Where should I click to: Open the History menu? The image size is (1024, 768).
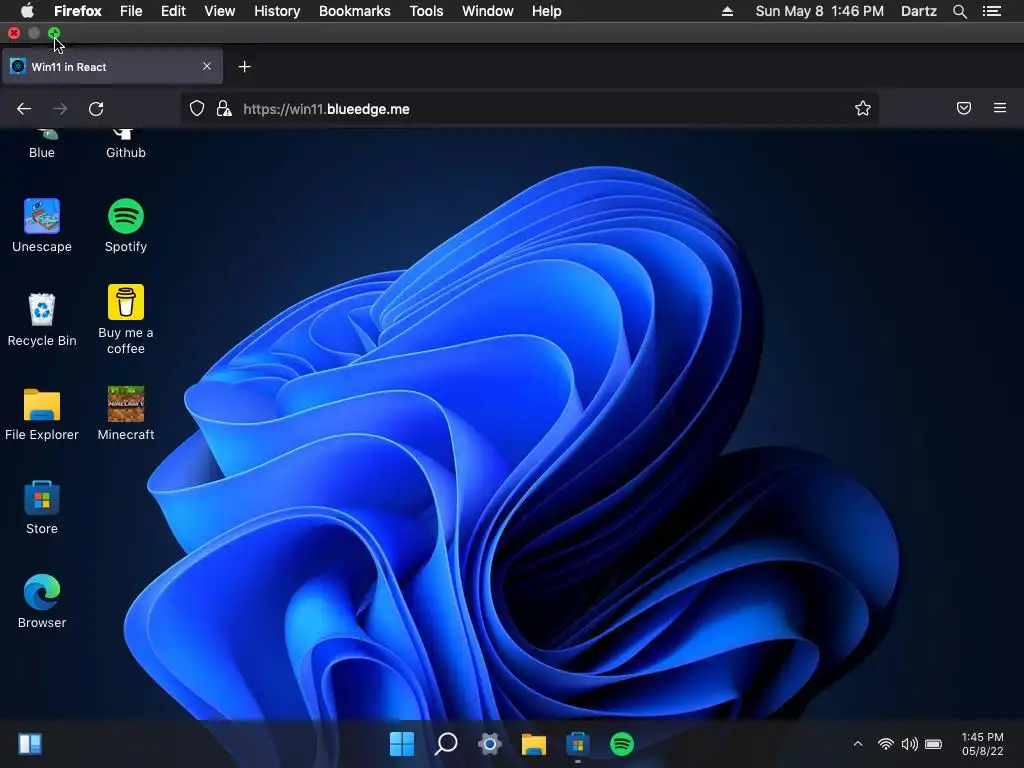pyautogui.click(x=277, y=11)
